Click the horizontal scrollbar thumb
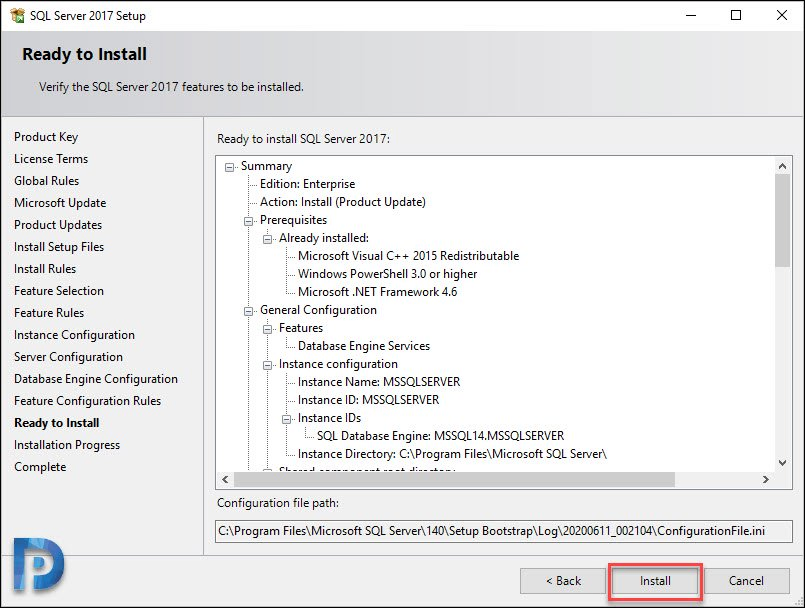805x608 pixels. (x=454, y=479)
